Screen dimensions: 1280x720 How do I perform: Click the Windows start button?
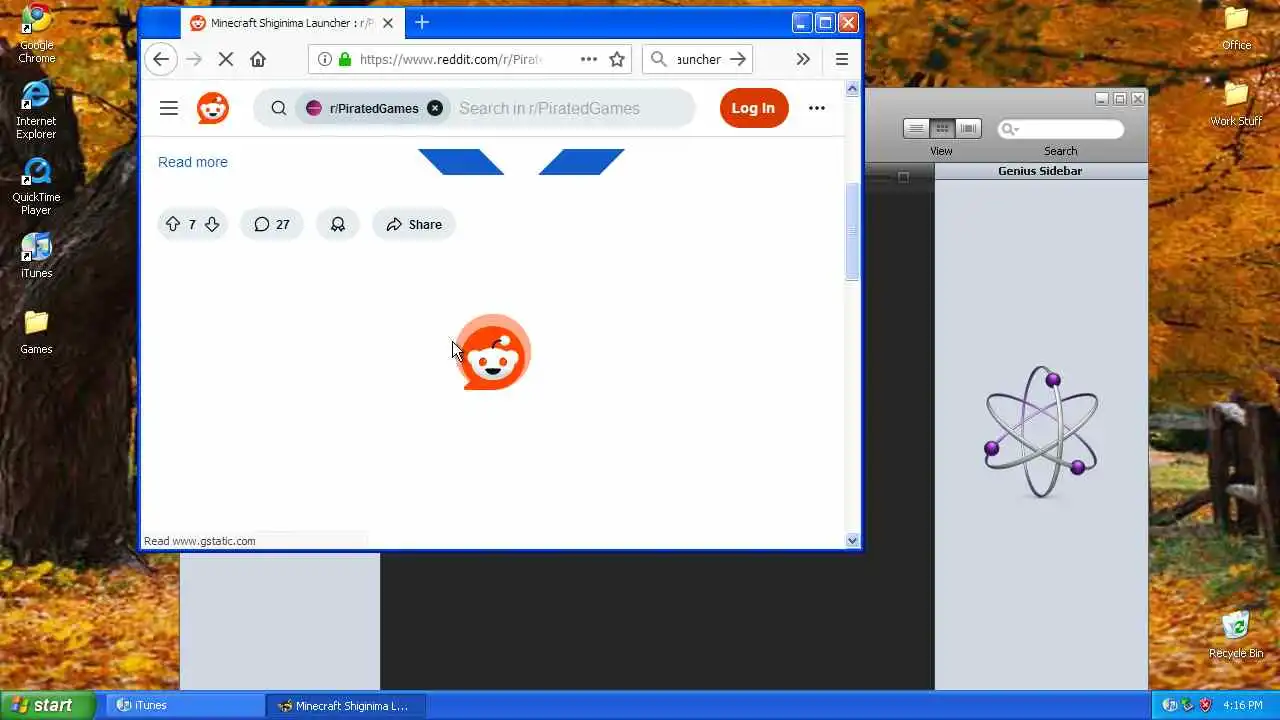point(47,705)
